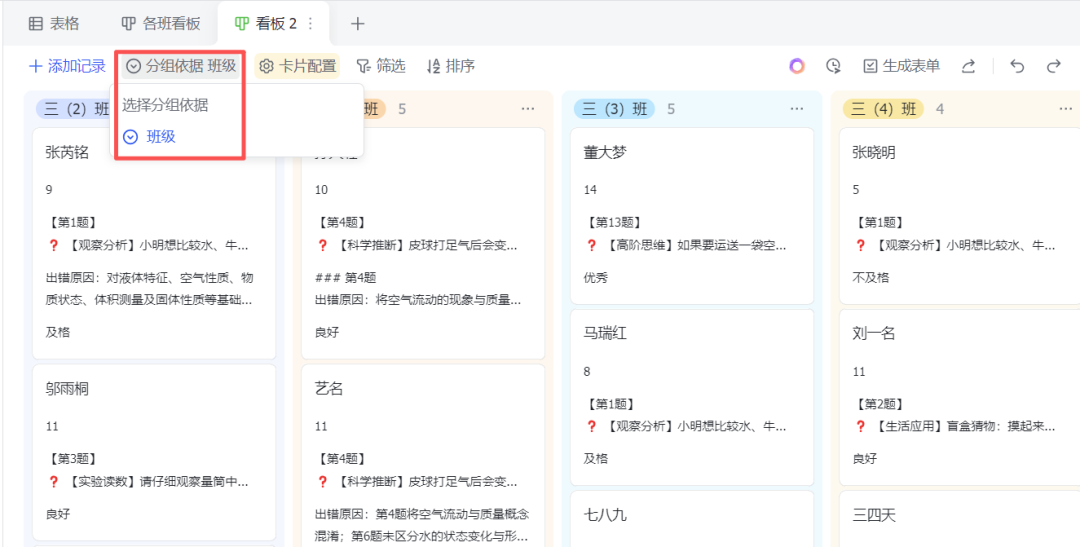The image size is (1080, 547).
Task: Open the 看板 2 tab options menu
Action: (x=311, y=23)
